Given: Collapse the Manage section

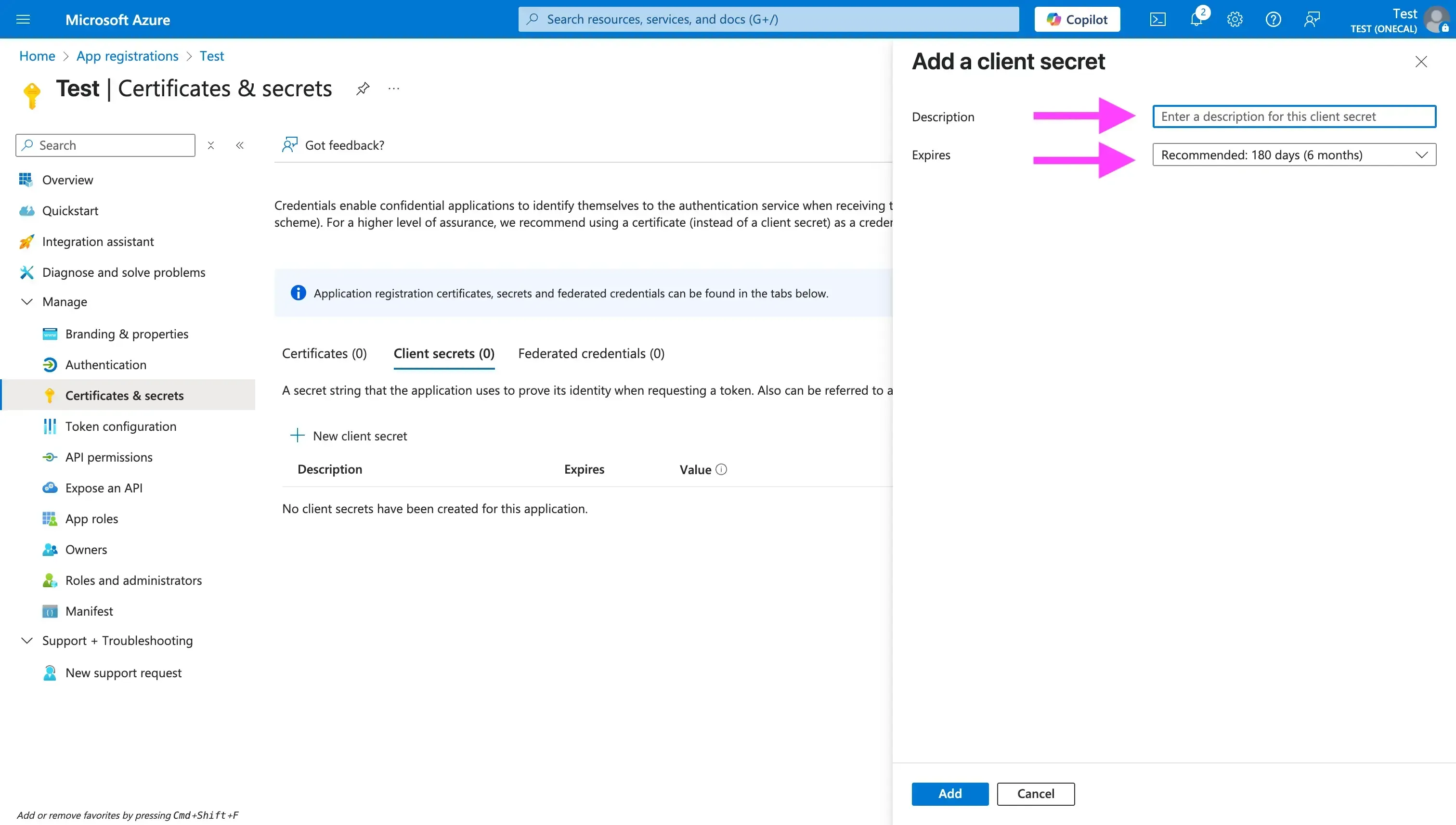Looking at the screenshot, I should 26,301.
